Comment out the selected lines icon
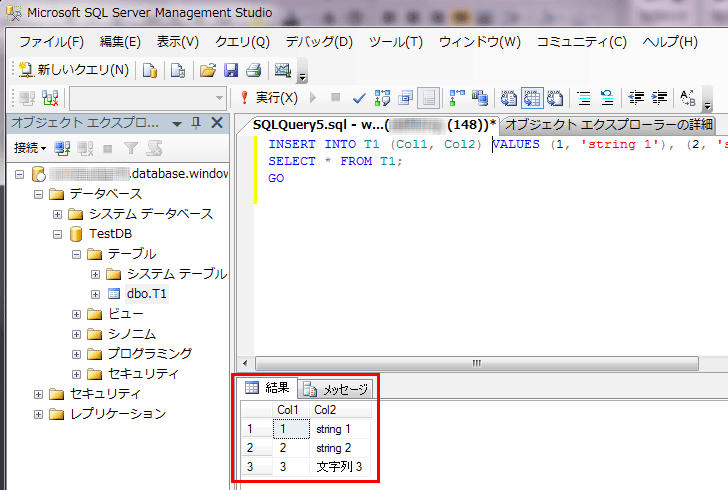Viewport: 728px width, 490px height. click(x=584, y=98)
